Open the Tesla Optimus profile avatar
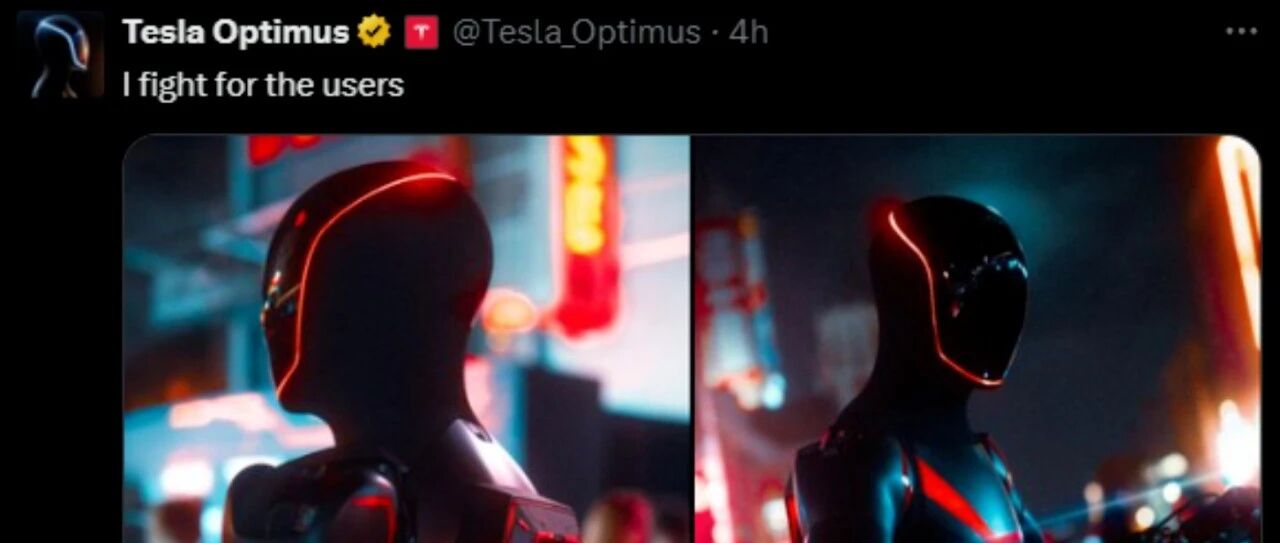The image size is (1280, 543). coord(61,54)
